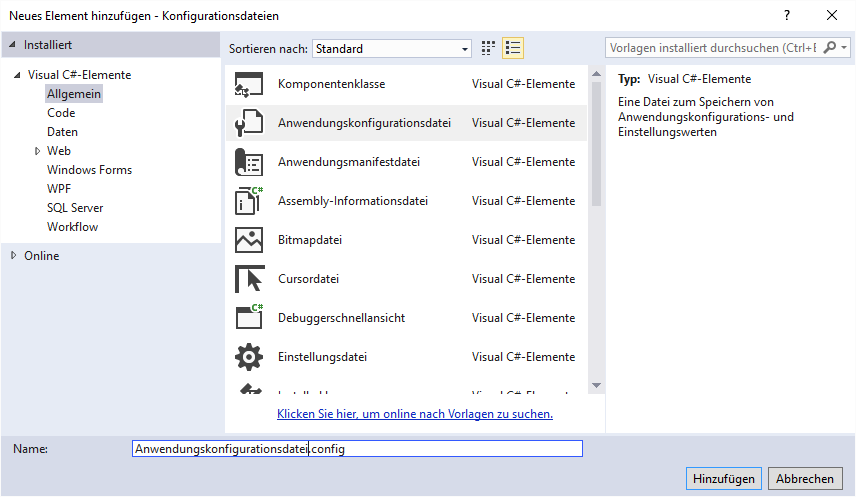Choose the Assembly-Informationsdatei icon
This screenshot has height=497, width=856.
[x=249, y=201]
